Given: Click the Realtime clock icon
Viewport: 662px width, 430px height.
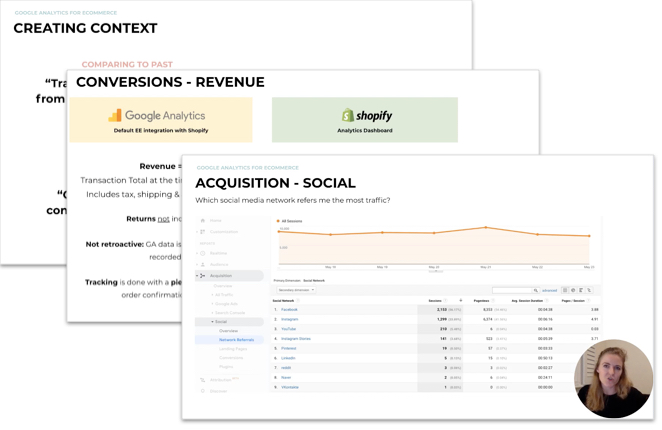Looking at the screenshot, I should point(203,253).
